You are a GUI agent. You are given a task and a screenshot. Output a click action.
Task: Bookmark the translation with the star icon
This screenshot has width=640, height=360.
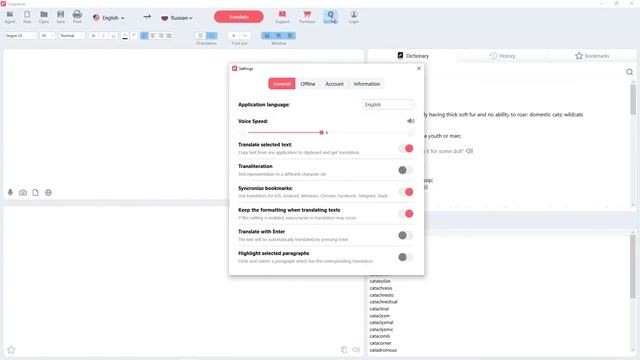pos(11,350)
